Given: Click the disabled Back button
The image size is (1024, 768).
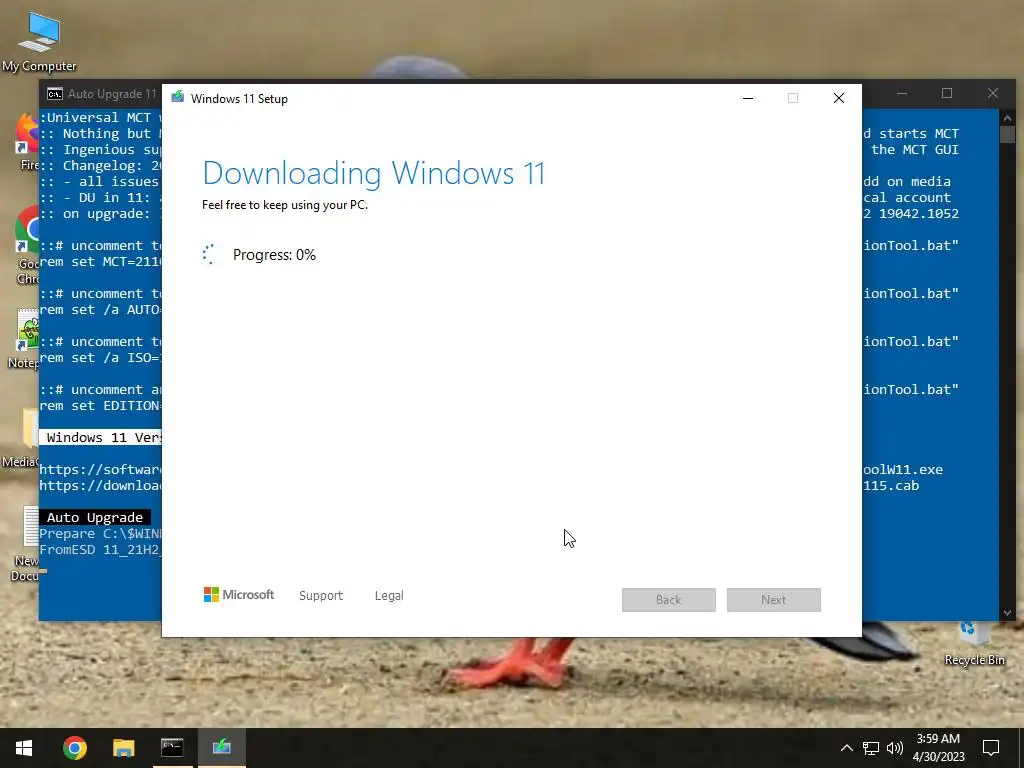Looking at the screenshot, I should pyautogui.click(x=669, y=600).
